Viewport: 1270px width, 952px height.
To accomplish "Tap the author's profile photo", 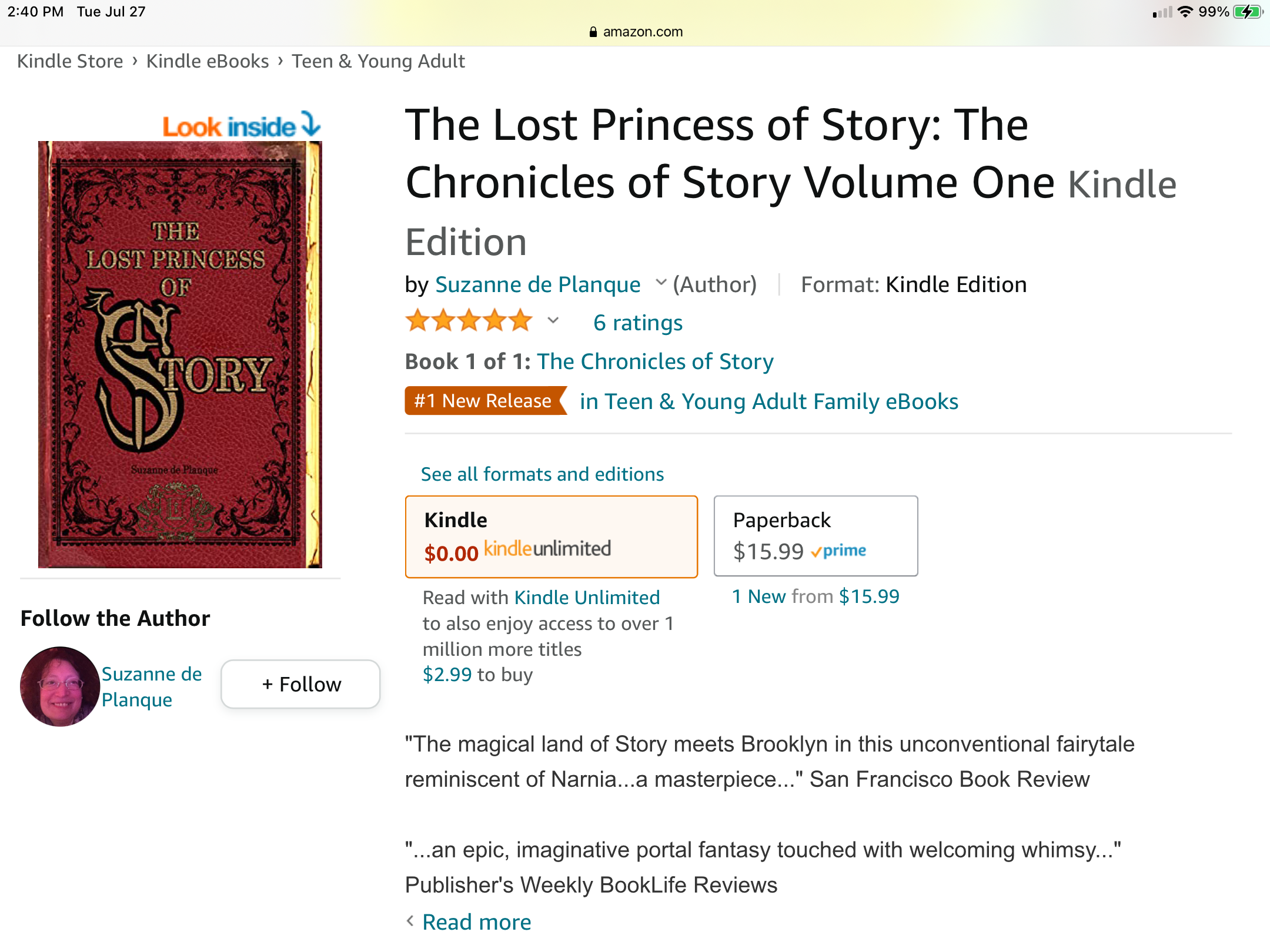I will click(x=60, y=686).
